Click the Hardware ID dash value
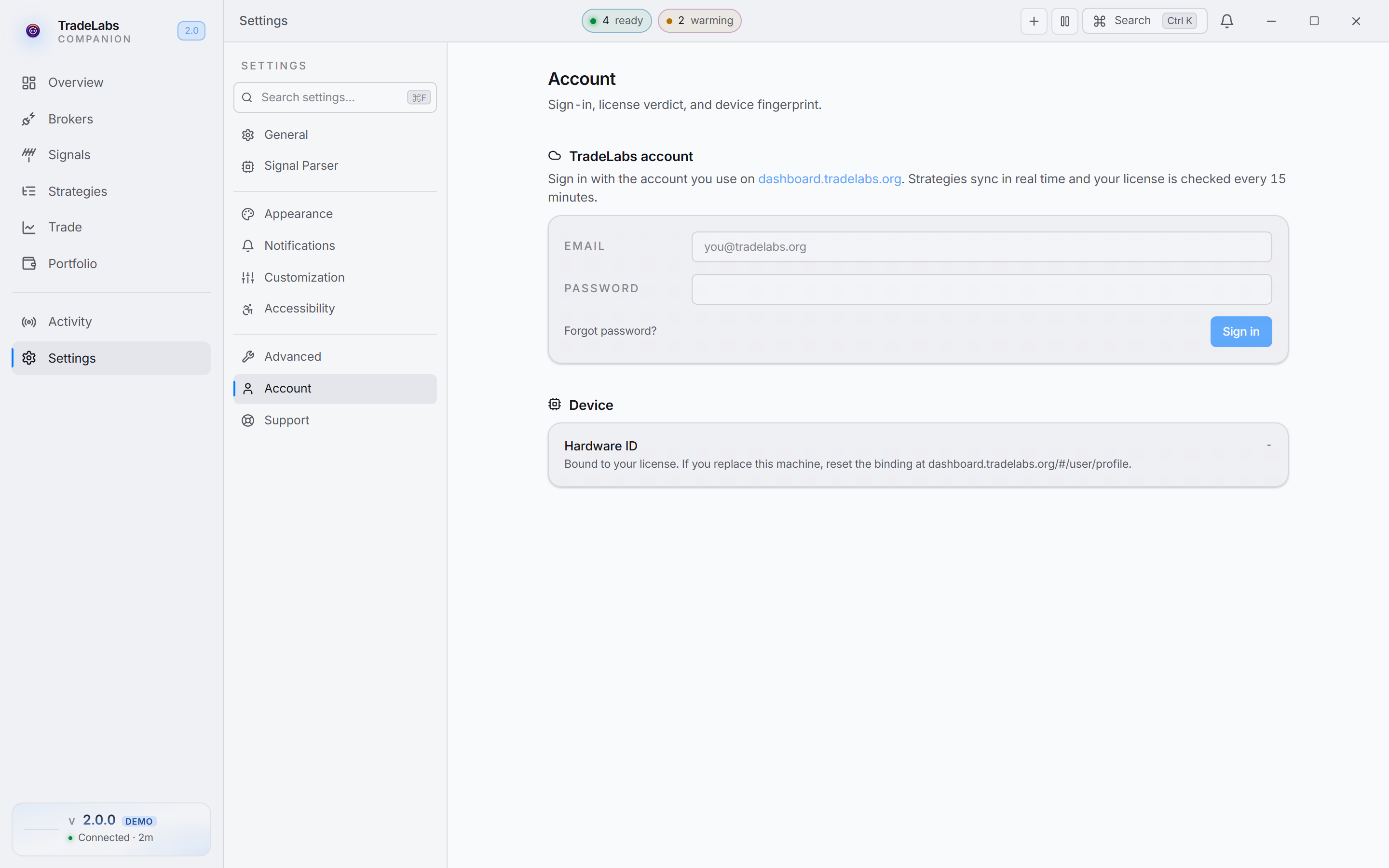1389x868 pixels. coord(1268,445)
